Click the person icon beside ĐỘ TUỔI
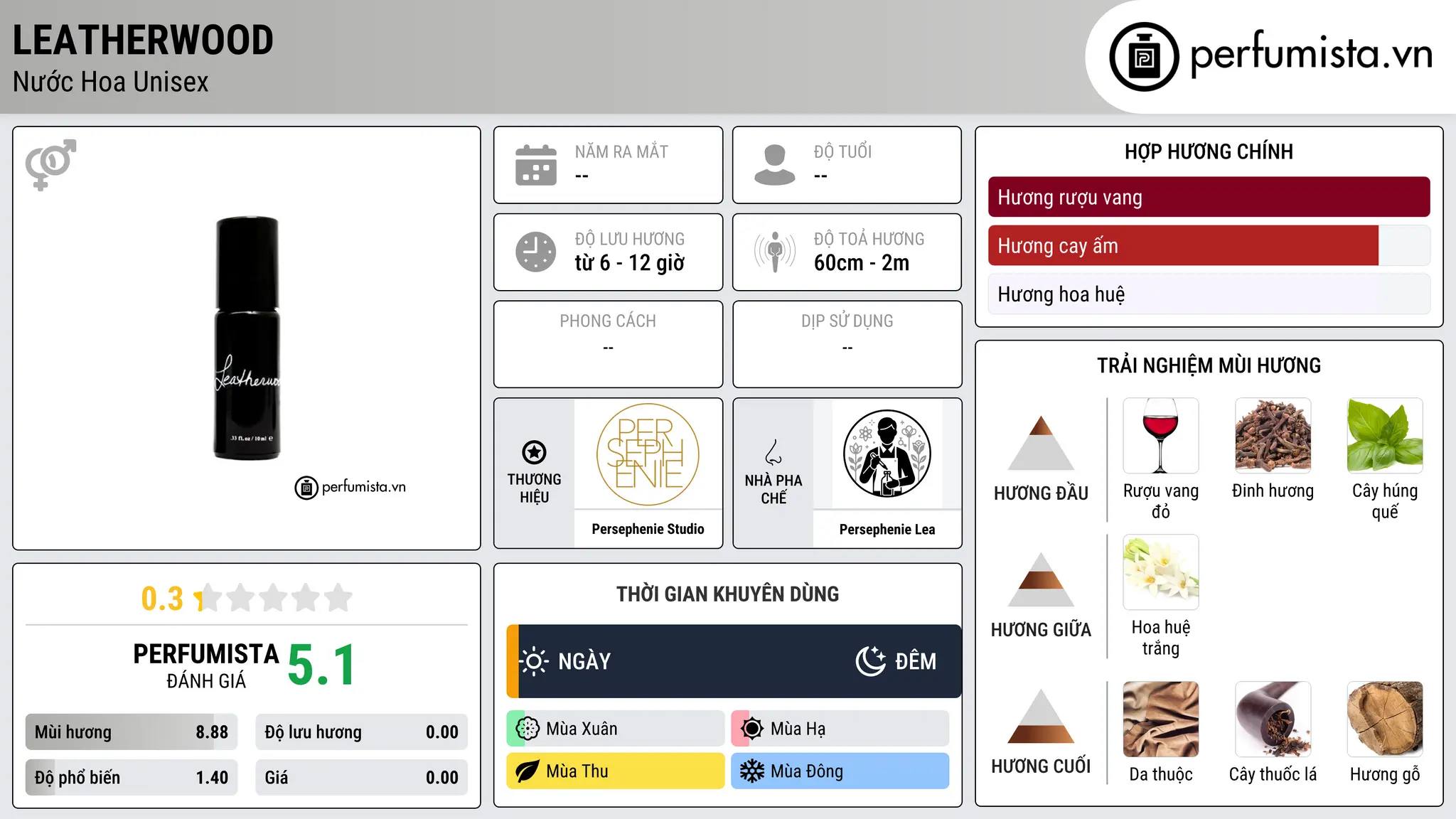1456x819 pixels. 775,165
